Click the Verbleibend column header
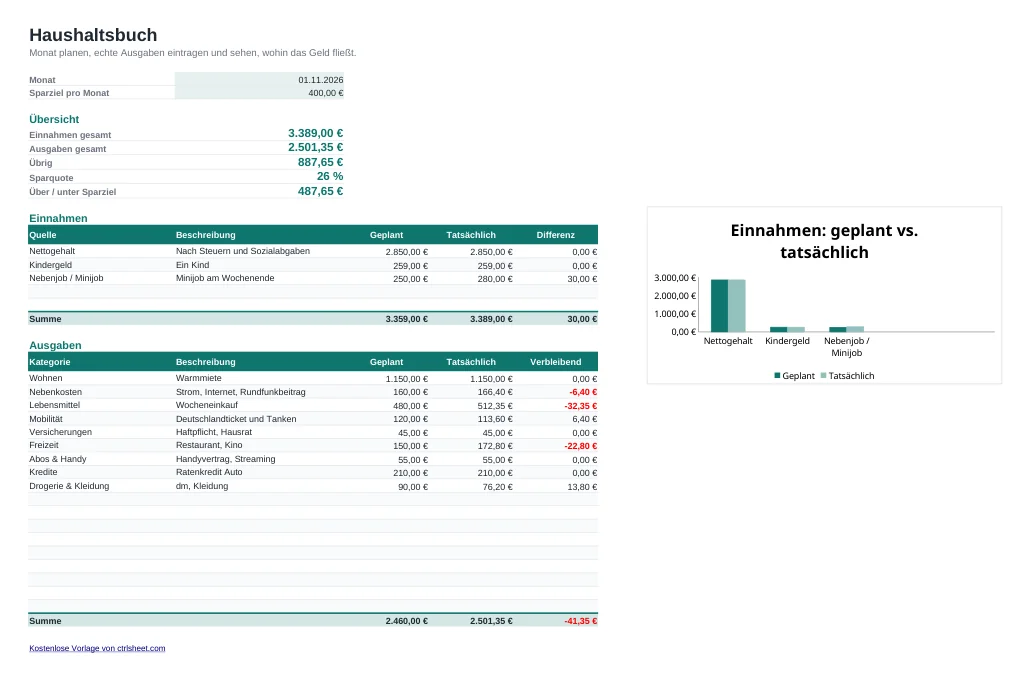This screenshot has height=681, width=1031. pos(556,362)
